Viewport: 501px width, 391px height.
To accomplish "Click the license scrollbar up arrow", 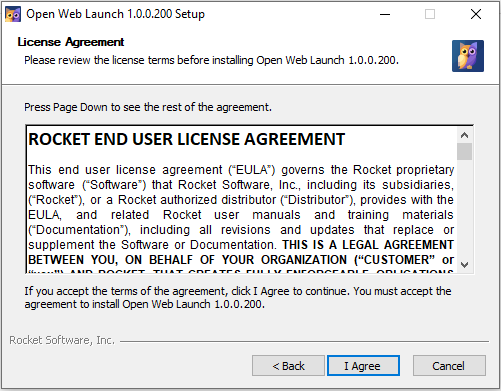I will click(x=464, y=135).
